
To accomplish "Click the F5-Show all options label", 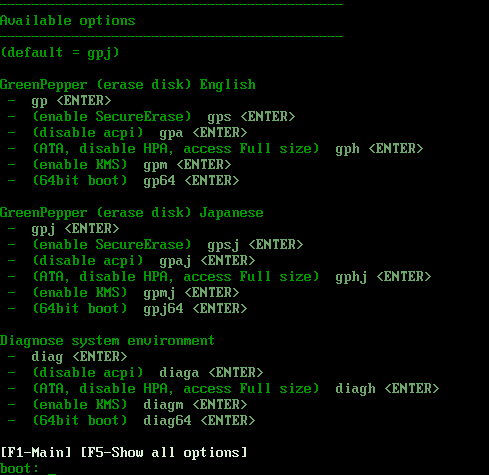I will [x=164, y=452].
